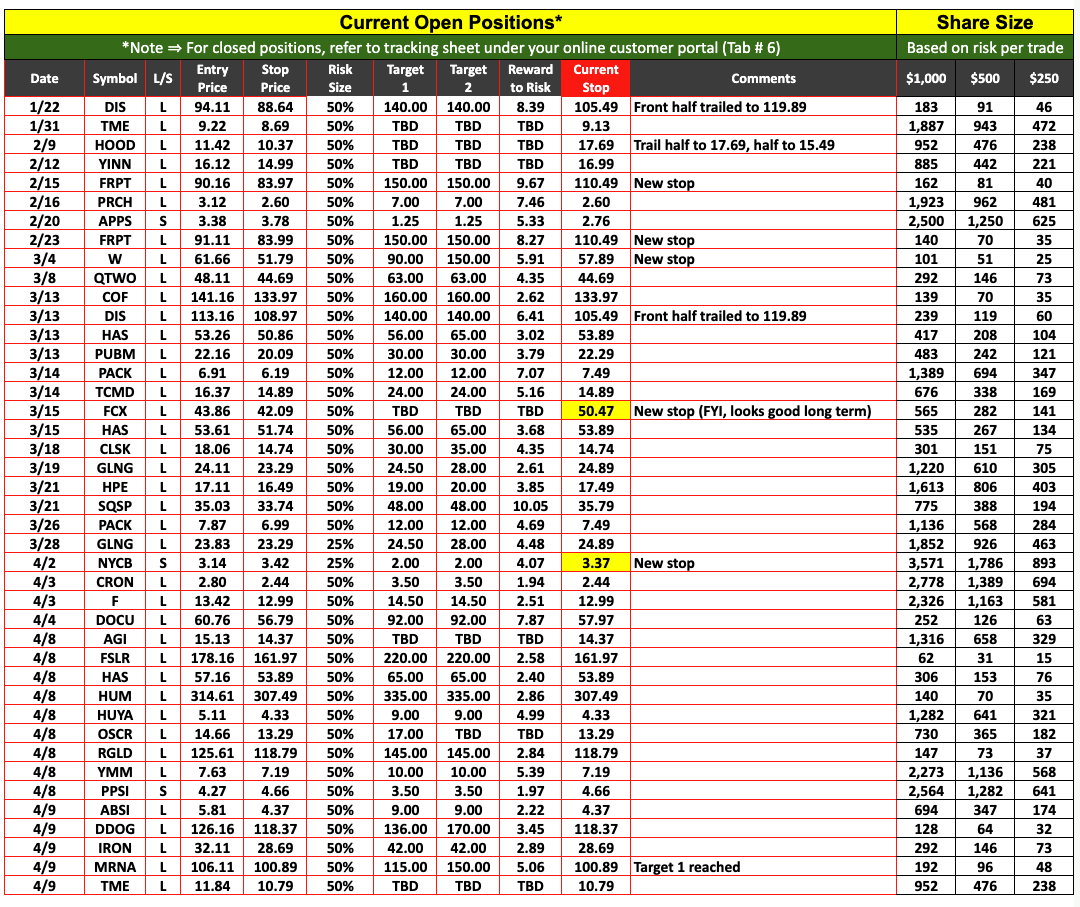Select the red "Current Stop" column header
This screenshot has width=1080, height=907.
click(595, 78)
